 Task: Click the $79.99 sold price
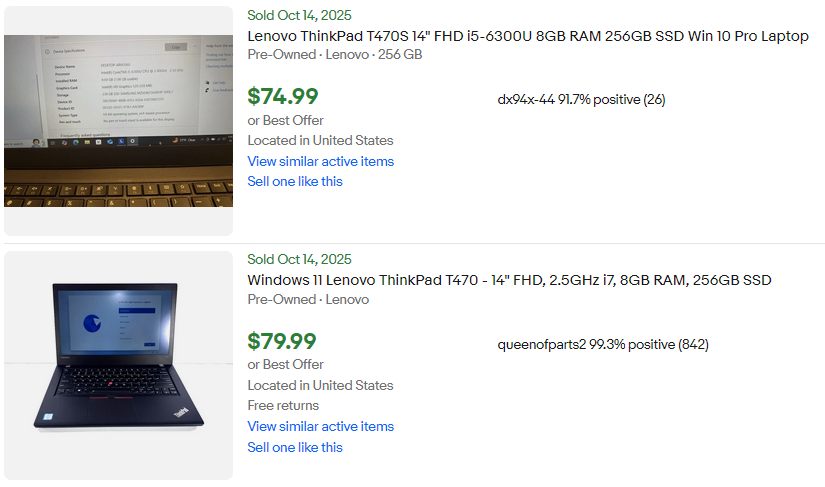coord(283,342)
